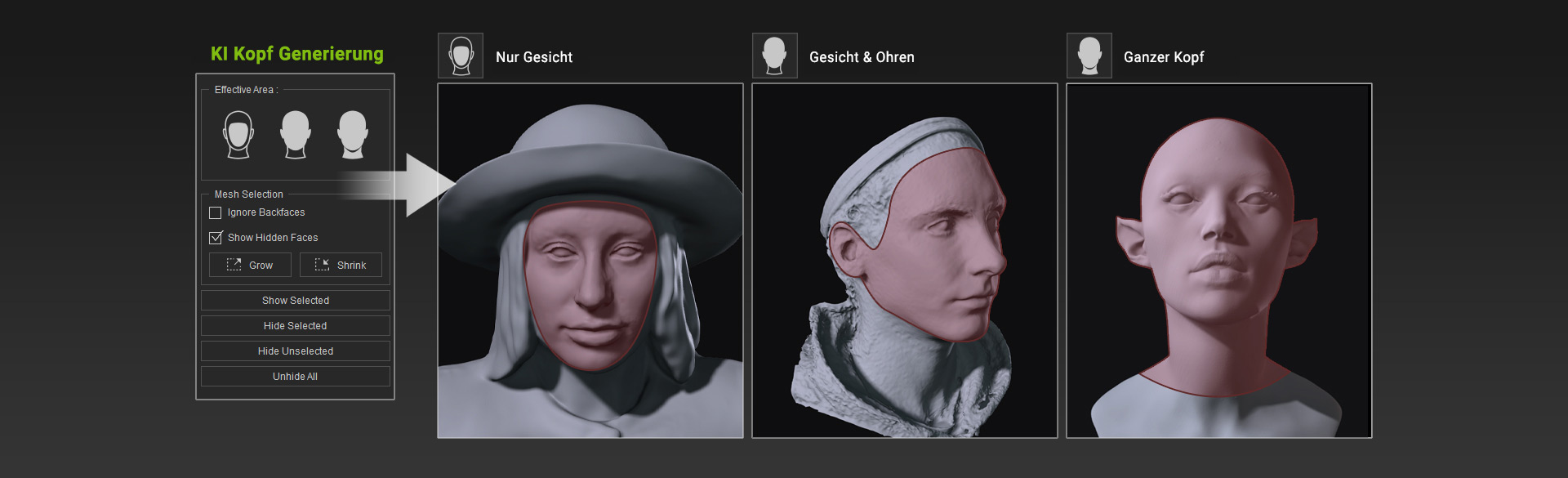Click the Nur Gesicht label text

click(533, 57)
